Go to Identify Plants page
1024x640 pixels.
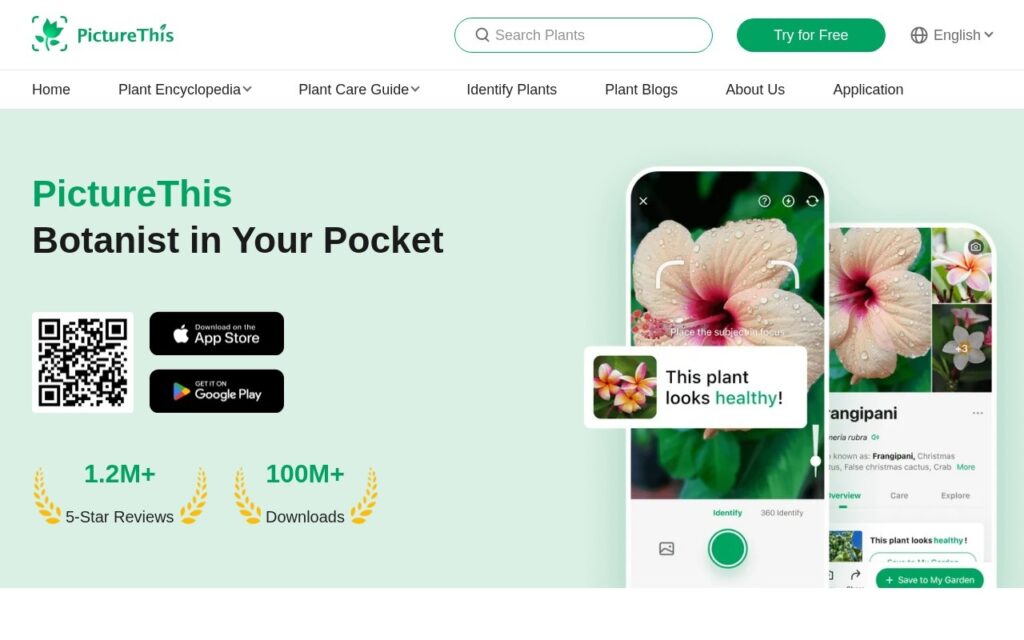(511, 89)
